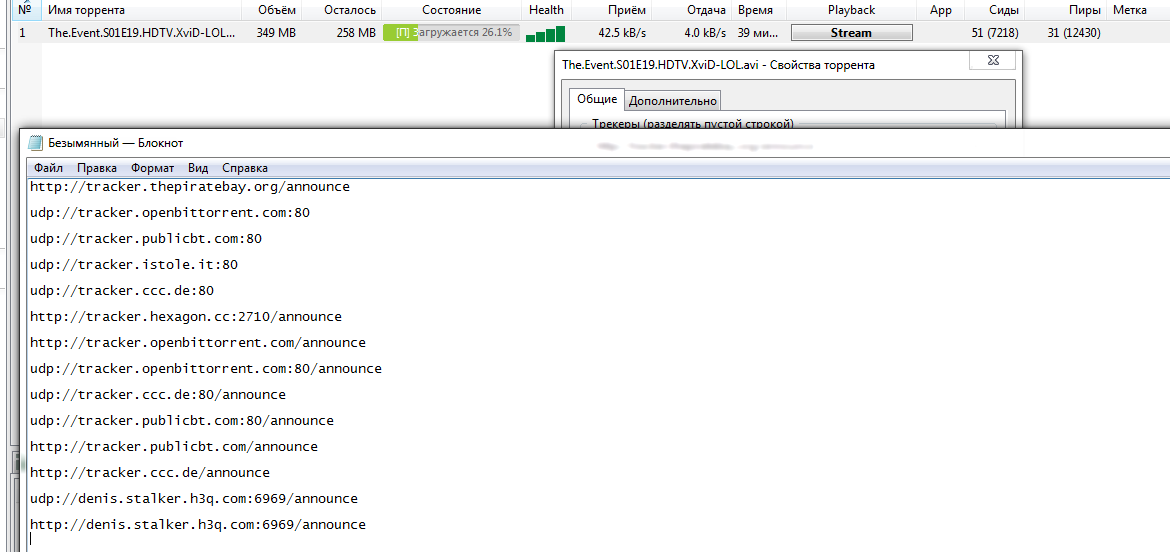This screenshot has width=1170, height=552.
Task: Open the Файл menu in Notepad
Action: pyautogui.click(x=48, y=168)
